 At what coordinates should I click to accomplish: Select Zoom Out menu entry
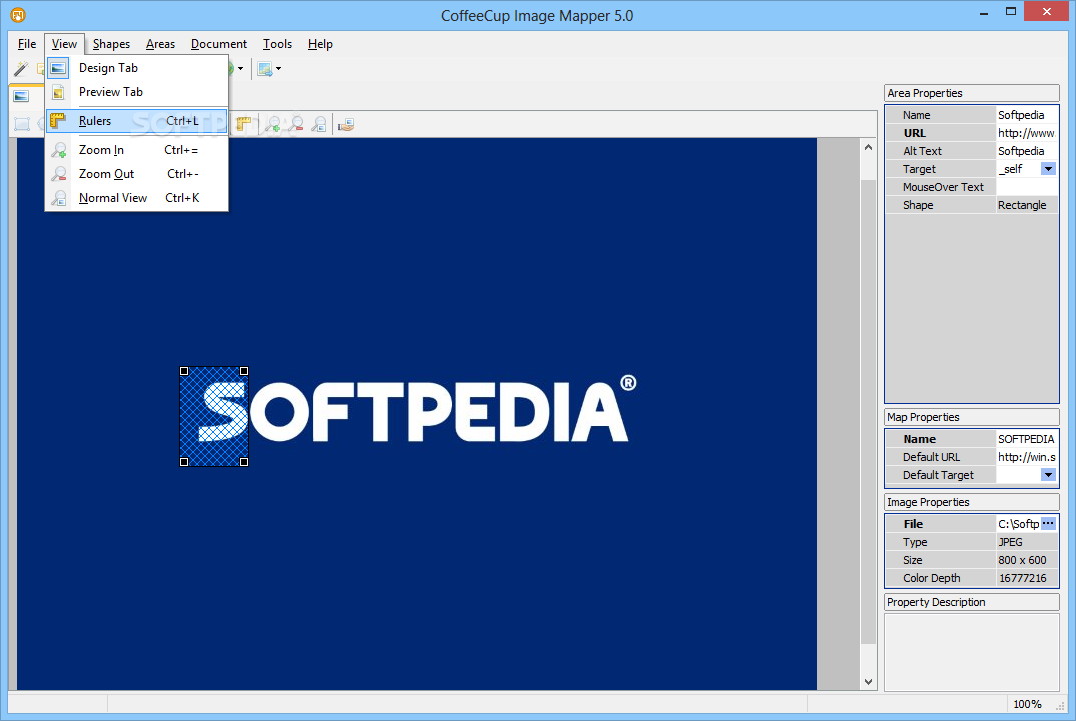point(137,174)
